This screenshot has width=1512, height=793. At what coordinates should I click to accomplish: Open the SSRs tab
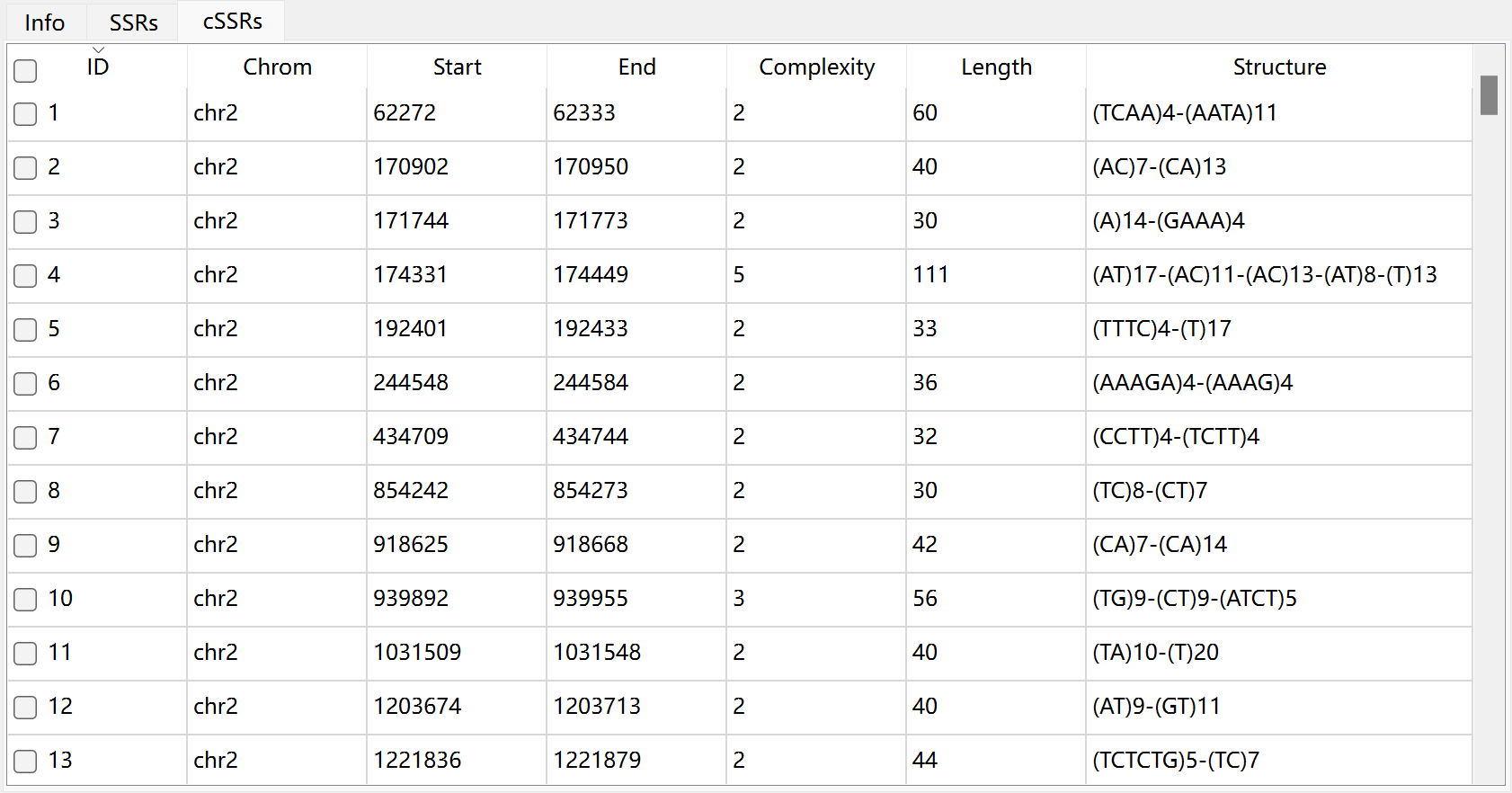pyautogui.click(x=133, y=22)
